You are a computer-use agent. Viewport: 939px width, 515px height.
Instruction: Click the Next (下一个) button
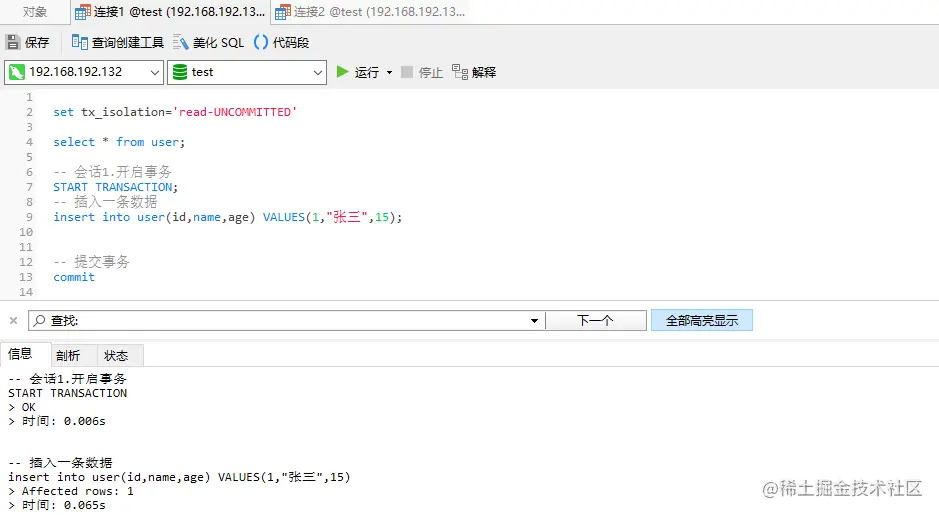(596, 320)
